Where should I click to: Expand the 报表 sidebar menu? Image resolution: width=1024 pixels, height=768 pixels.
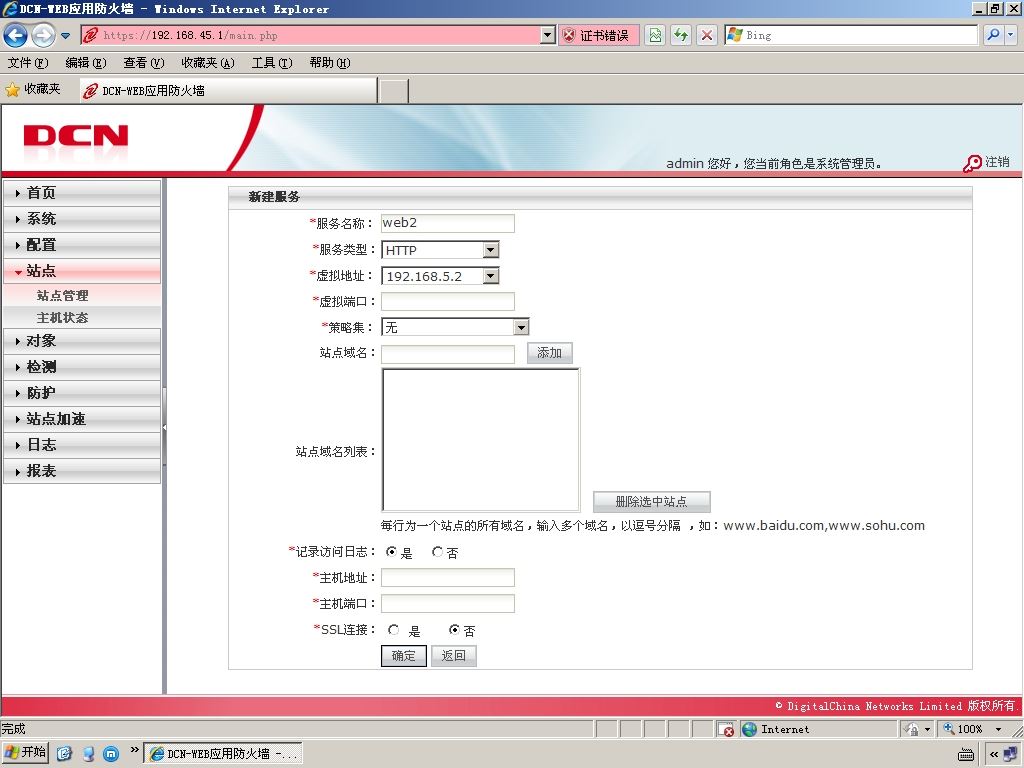[x=82, y=471]
